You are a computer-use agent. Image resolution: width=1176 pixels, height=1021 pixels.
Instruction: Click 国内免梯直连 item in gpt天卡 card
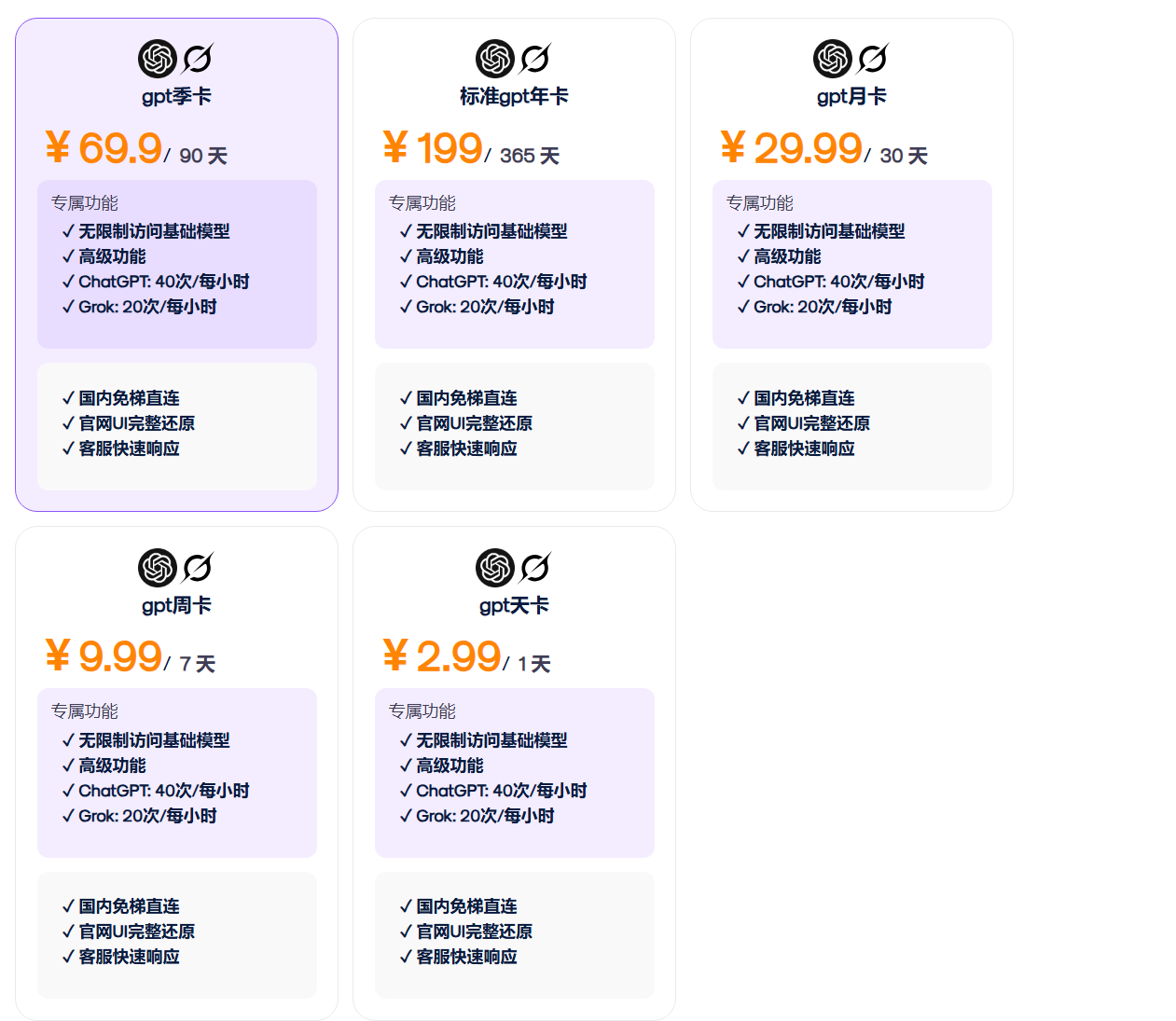[466, 906]
